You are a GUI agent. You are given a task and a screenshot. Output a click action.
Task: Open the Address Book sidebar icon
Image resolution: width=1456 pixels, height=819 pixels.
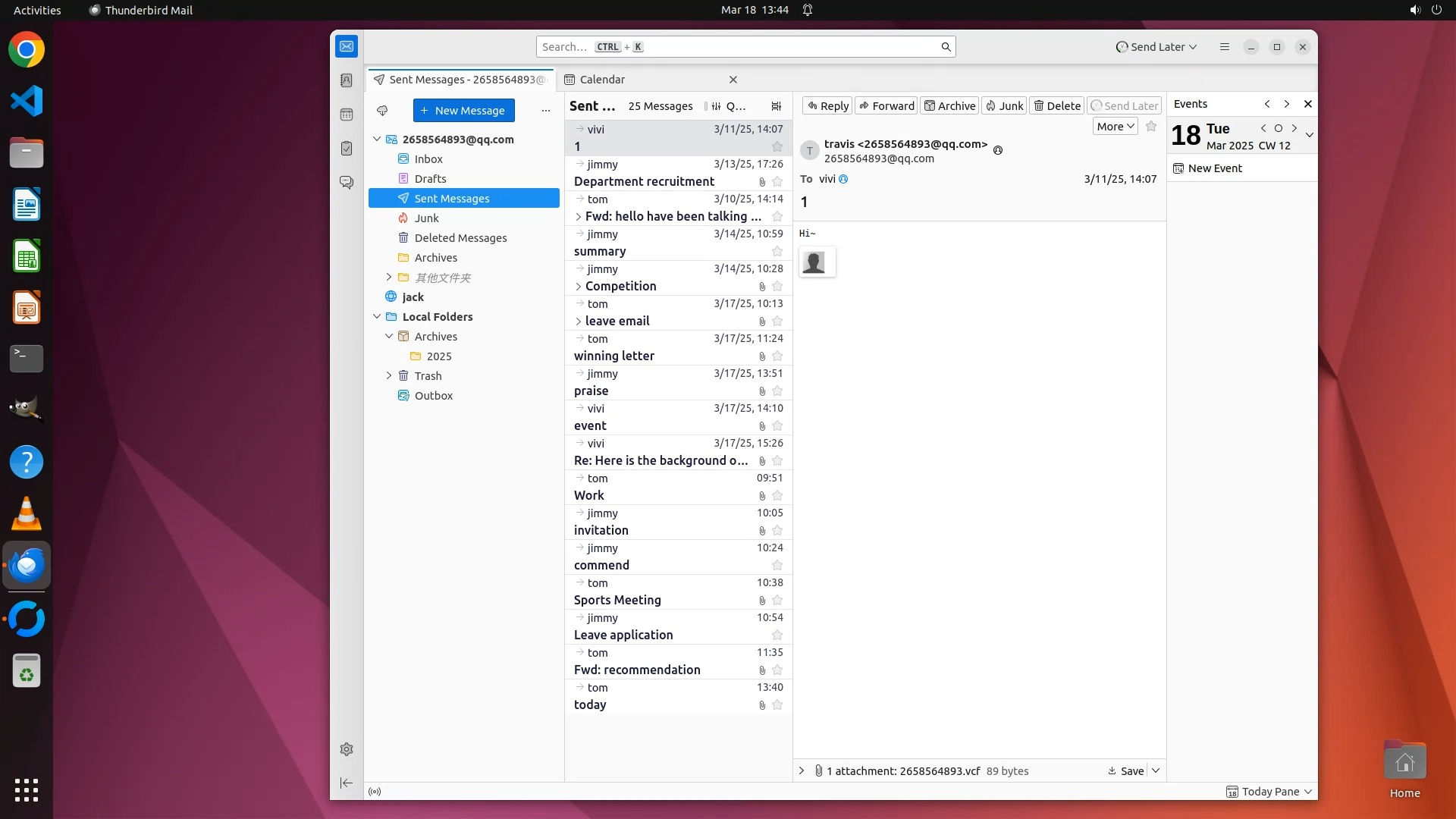pyautogui.click(x=347, y=80)
